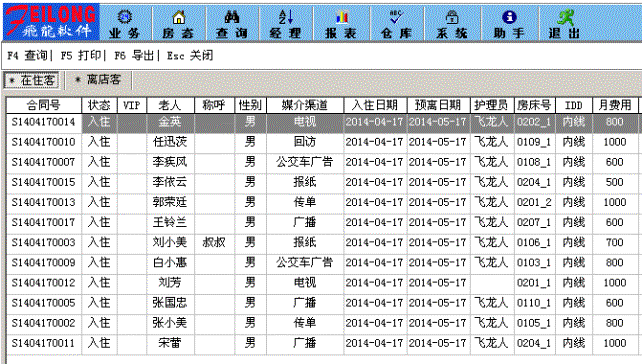Click the 称呼 column header

(x=214, y=105)
